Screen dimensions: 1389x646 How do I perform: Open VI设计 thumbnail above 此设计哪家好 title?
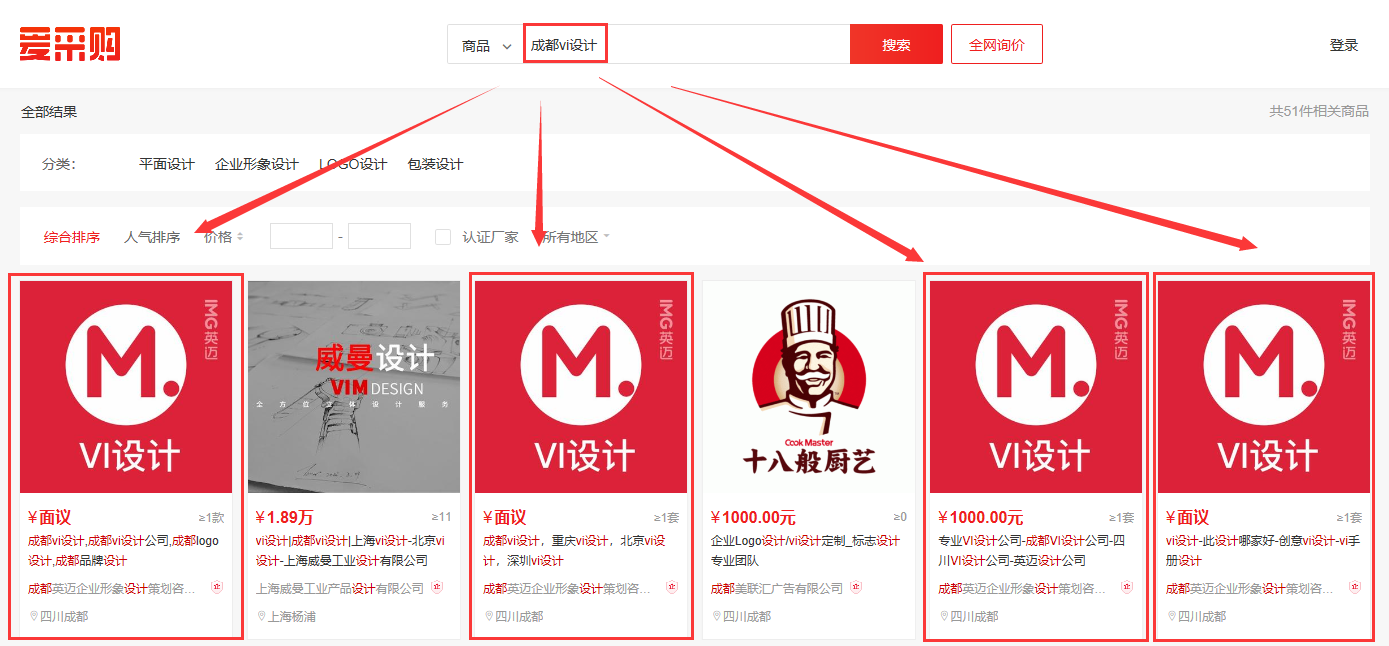click(1264, 387)
